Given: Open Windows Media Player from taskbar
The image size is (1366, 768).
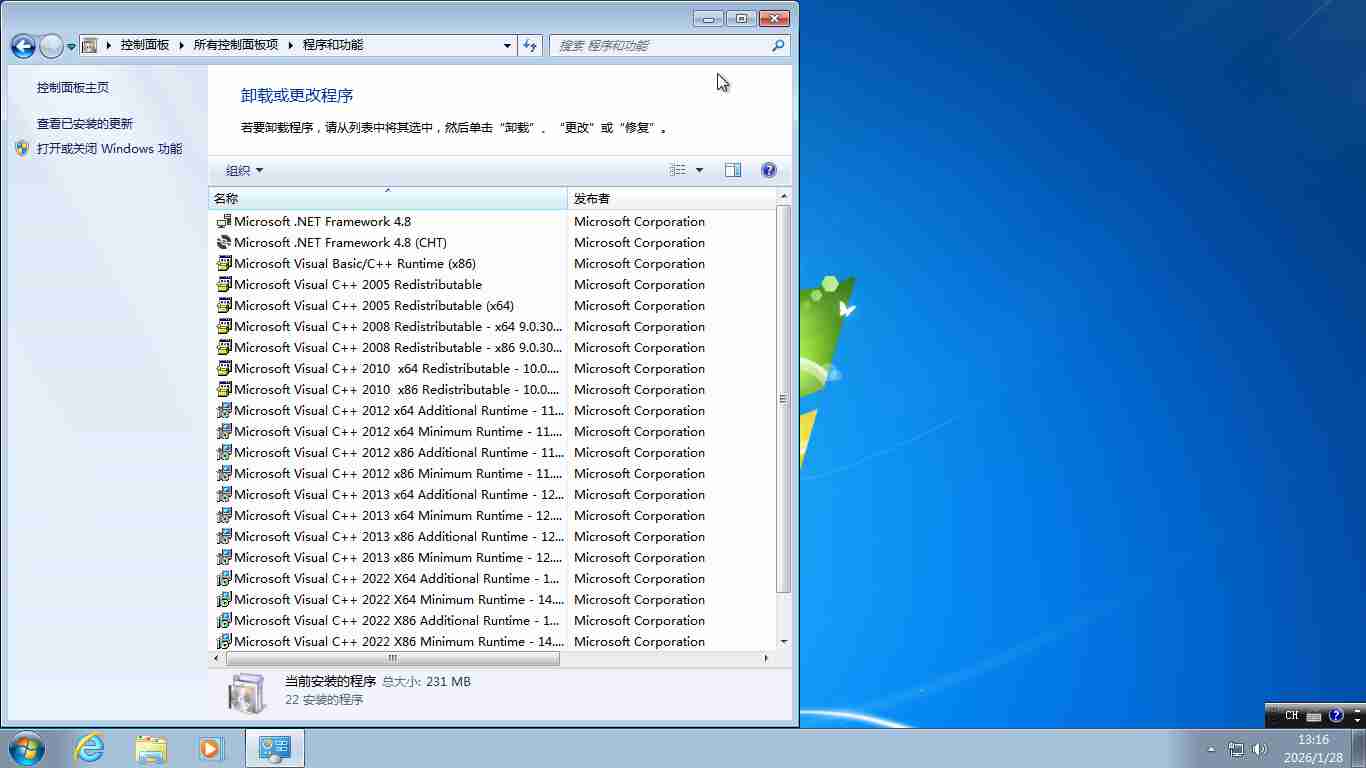Looking at the screenshot, I should click(x=211, y=748).
